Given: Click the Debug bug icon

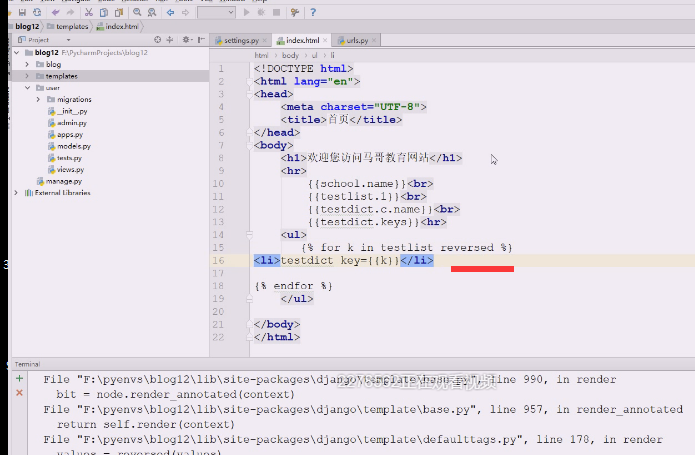Looking at the screenshot, I should coord(261,12).
